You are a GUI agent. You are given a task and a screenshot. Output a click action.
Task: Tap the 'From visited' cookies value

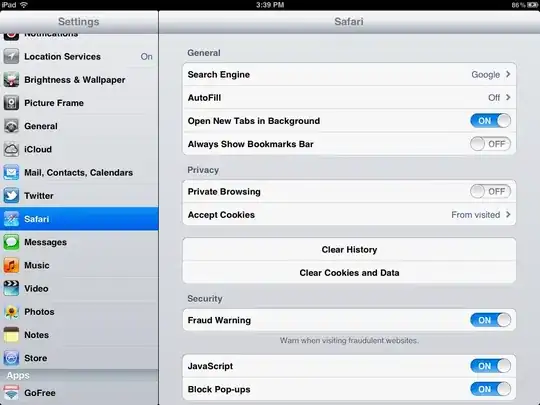coord(476,215)
